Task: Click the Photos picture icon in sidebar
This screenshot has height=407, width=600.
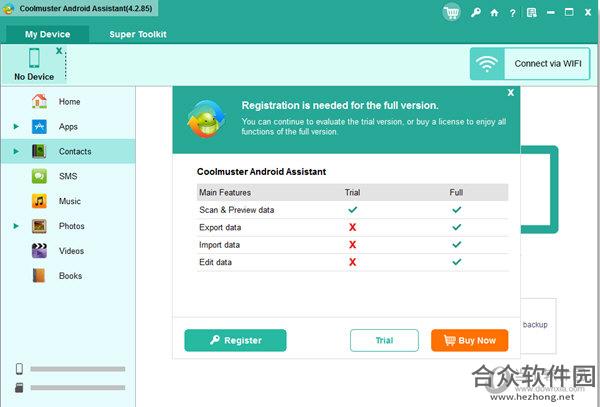Action: 39,226
